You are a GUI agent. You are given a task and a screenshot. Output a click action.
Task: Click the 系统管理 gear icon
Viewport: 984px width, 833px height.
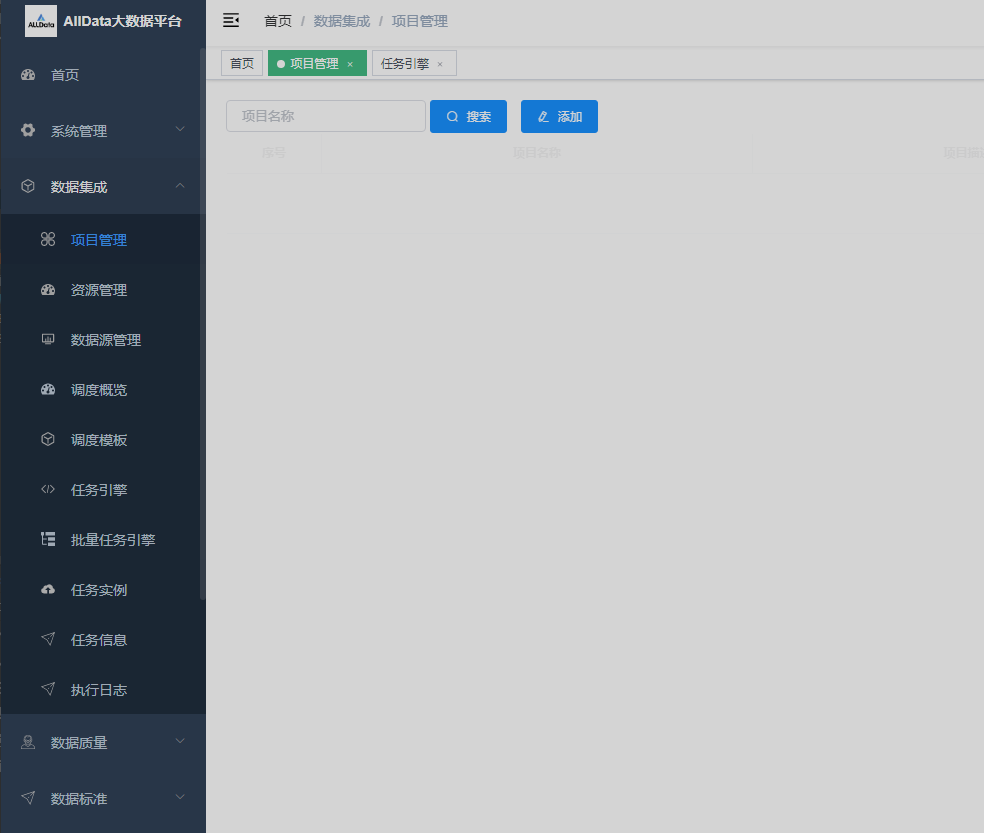click(x=28, y=131)
